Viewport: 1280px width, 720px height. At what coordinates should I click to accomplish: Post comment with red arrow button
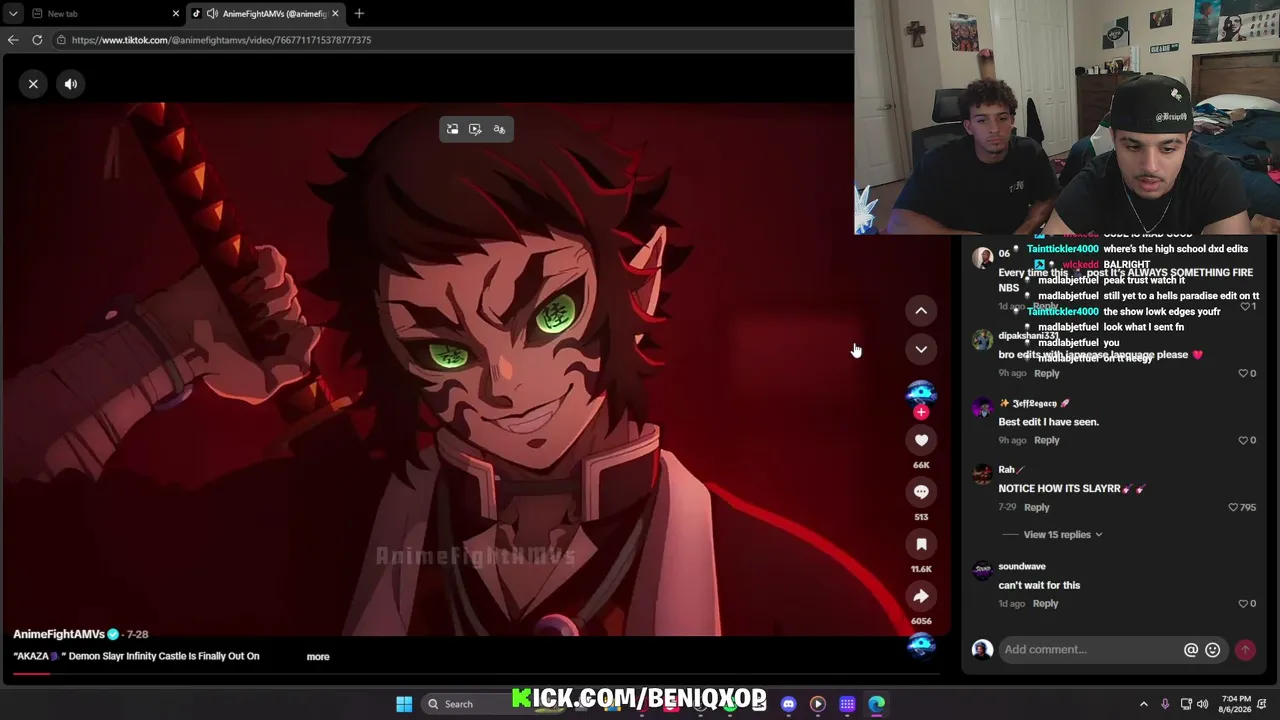coord(1245,650)
